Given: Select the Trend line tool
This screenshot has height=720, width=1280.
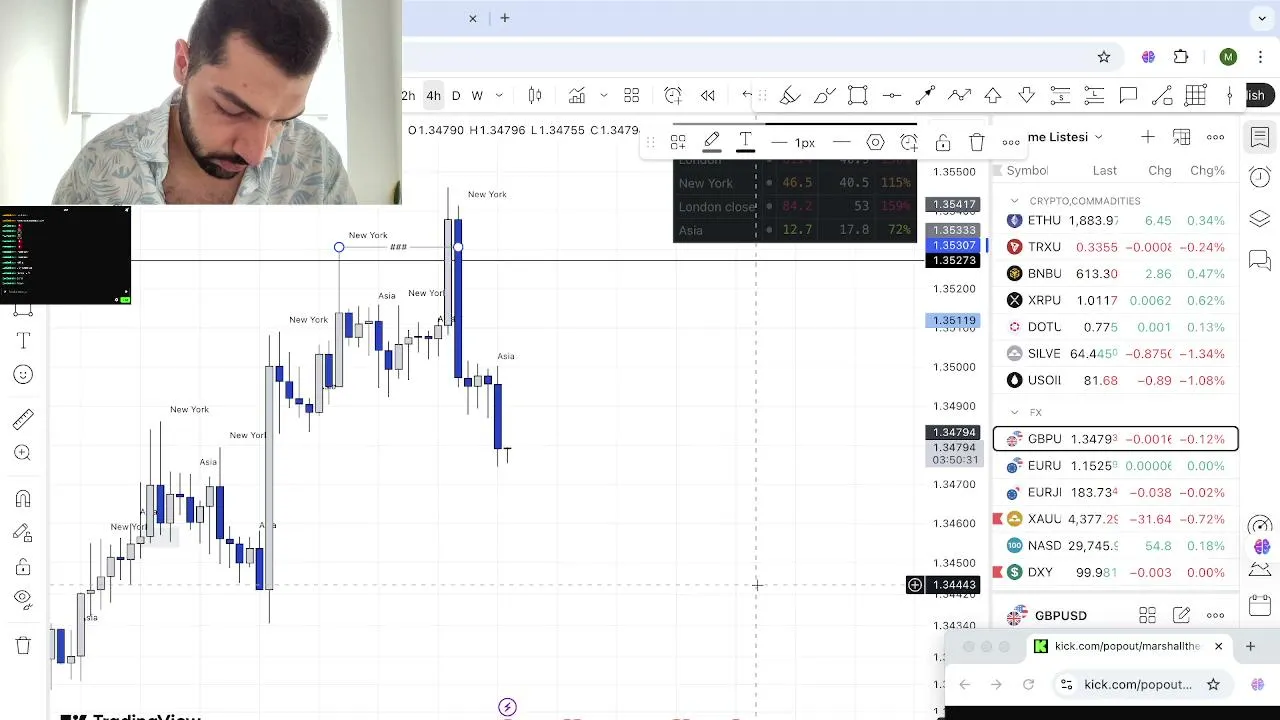Looking at the screenshot, I should [x=1162, y=96].
